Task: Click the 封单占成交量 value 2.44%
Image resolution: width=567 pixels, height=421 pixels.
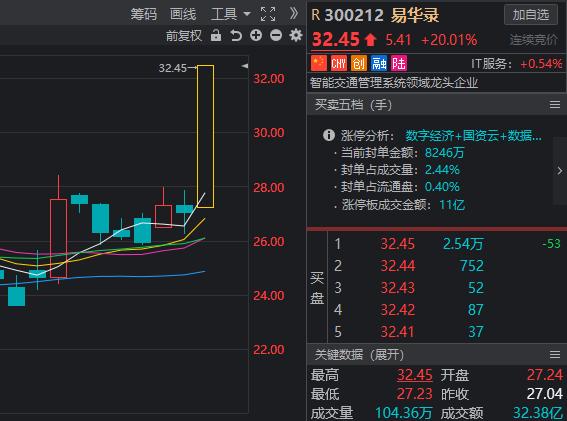Action: click(442, 170)
